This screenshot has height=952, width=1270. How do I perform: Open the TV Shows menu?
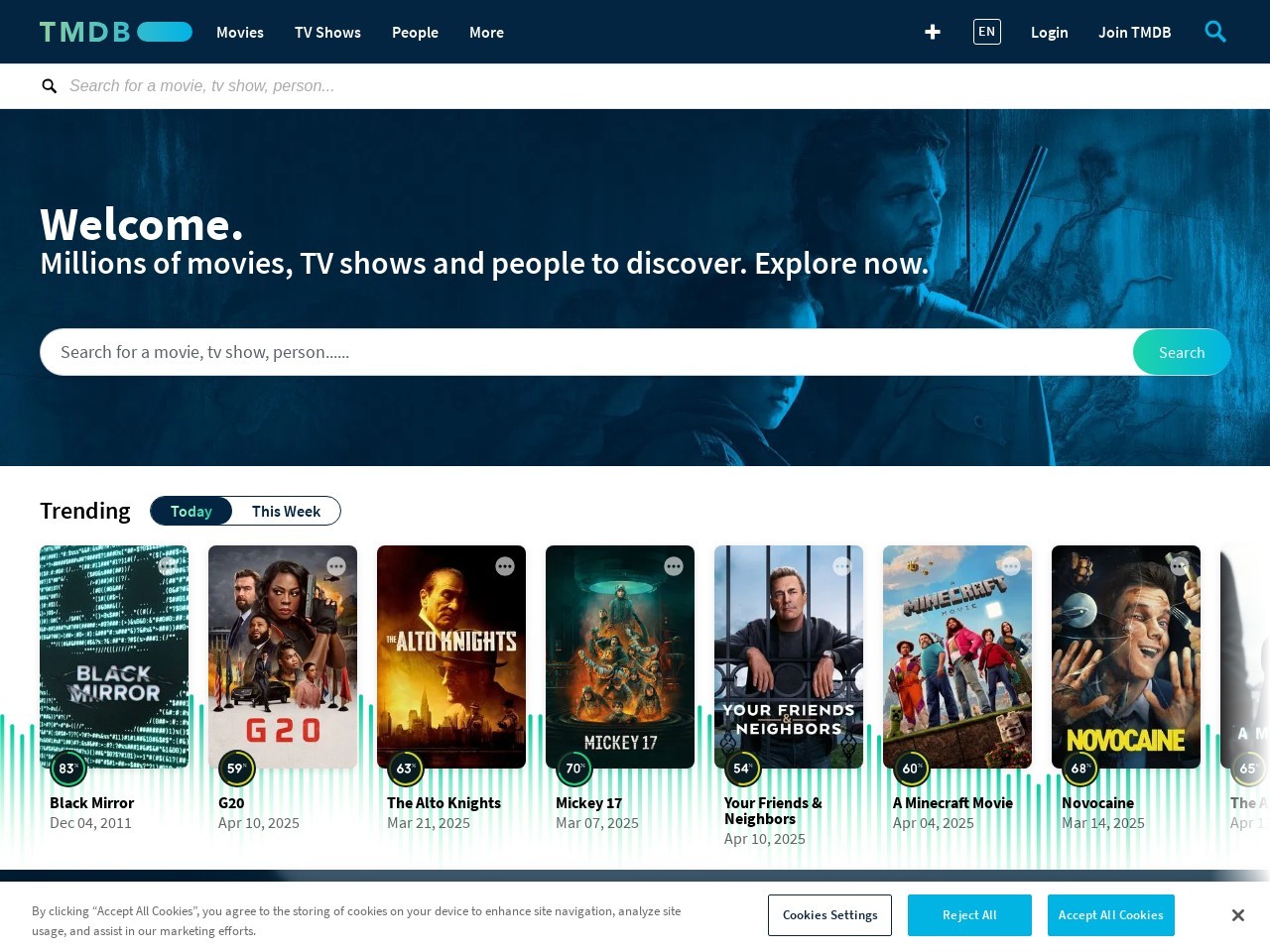coord(327,32)
